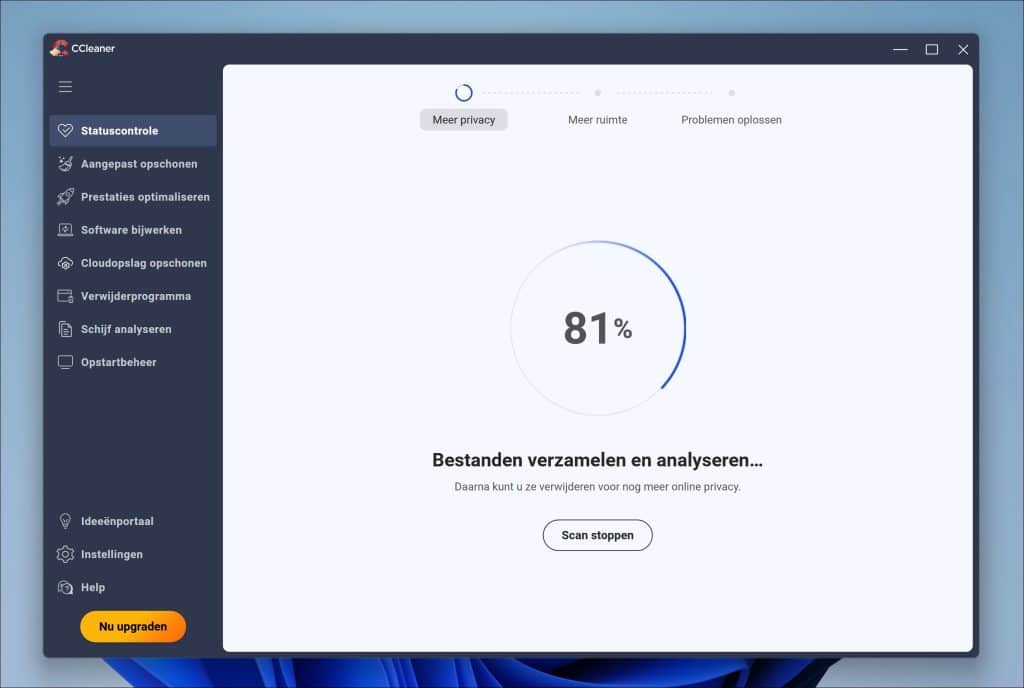This screenshot has width=1024, height=688.
Task: Click the Statuscontrole heart icon
Action: [65, 131]
